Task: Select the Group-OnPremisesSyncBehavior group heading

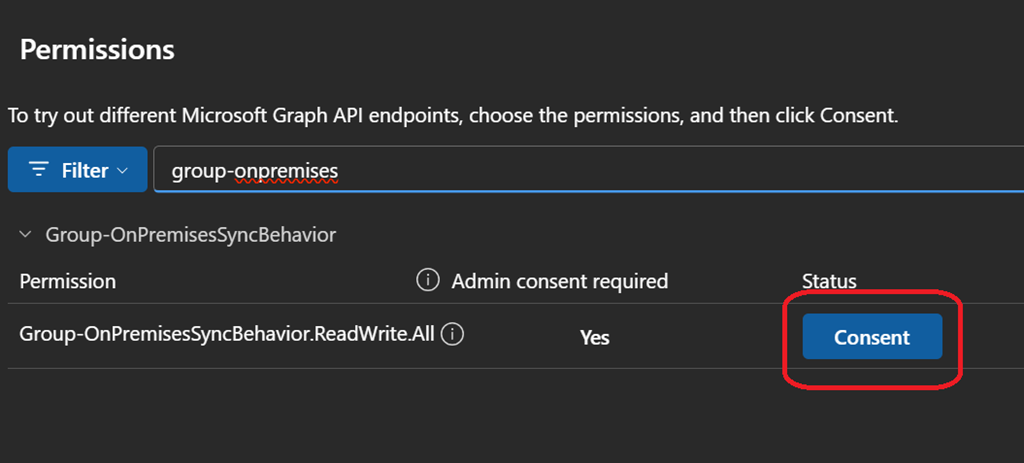Action: 190,235
